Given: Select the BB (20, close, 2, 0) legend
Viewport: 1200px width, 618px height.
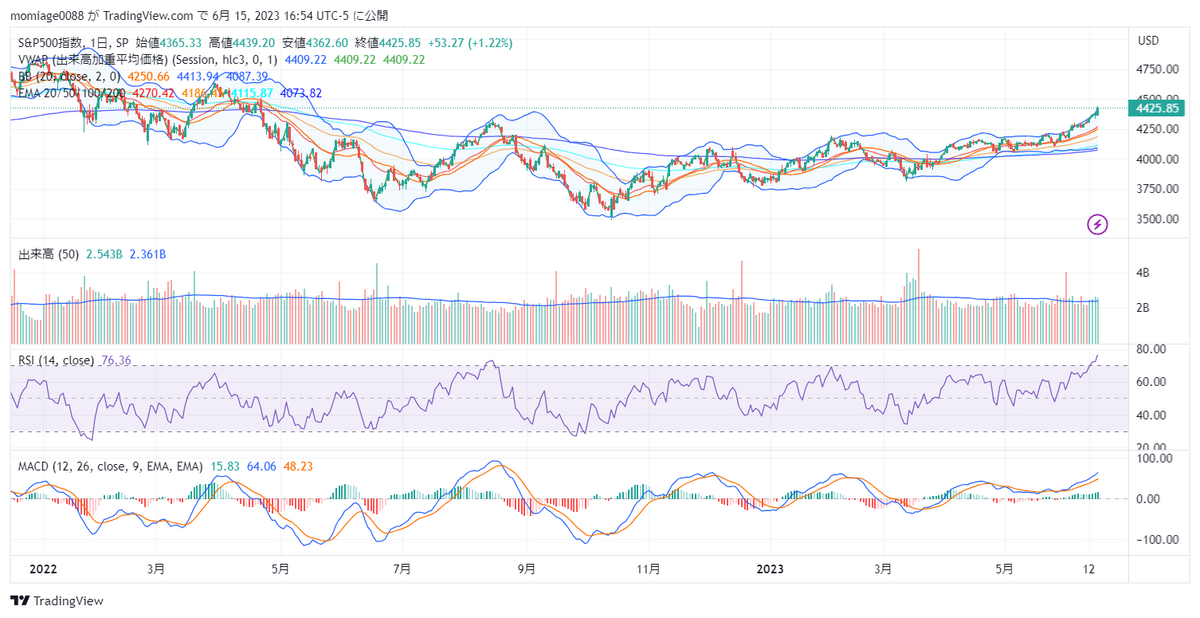Looking at the screenshot, I should tap(70, 76).
